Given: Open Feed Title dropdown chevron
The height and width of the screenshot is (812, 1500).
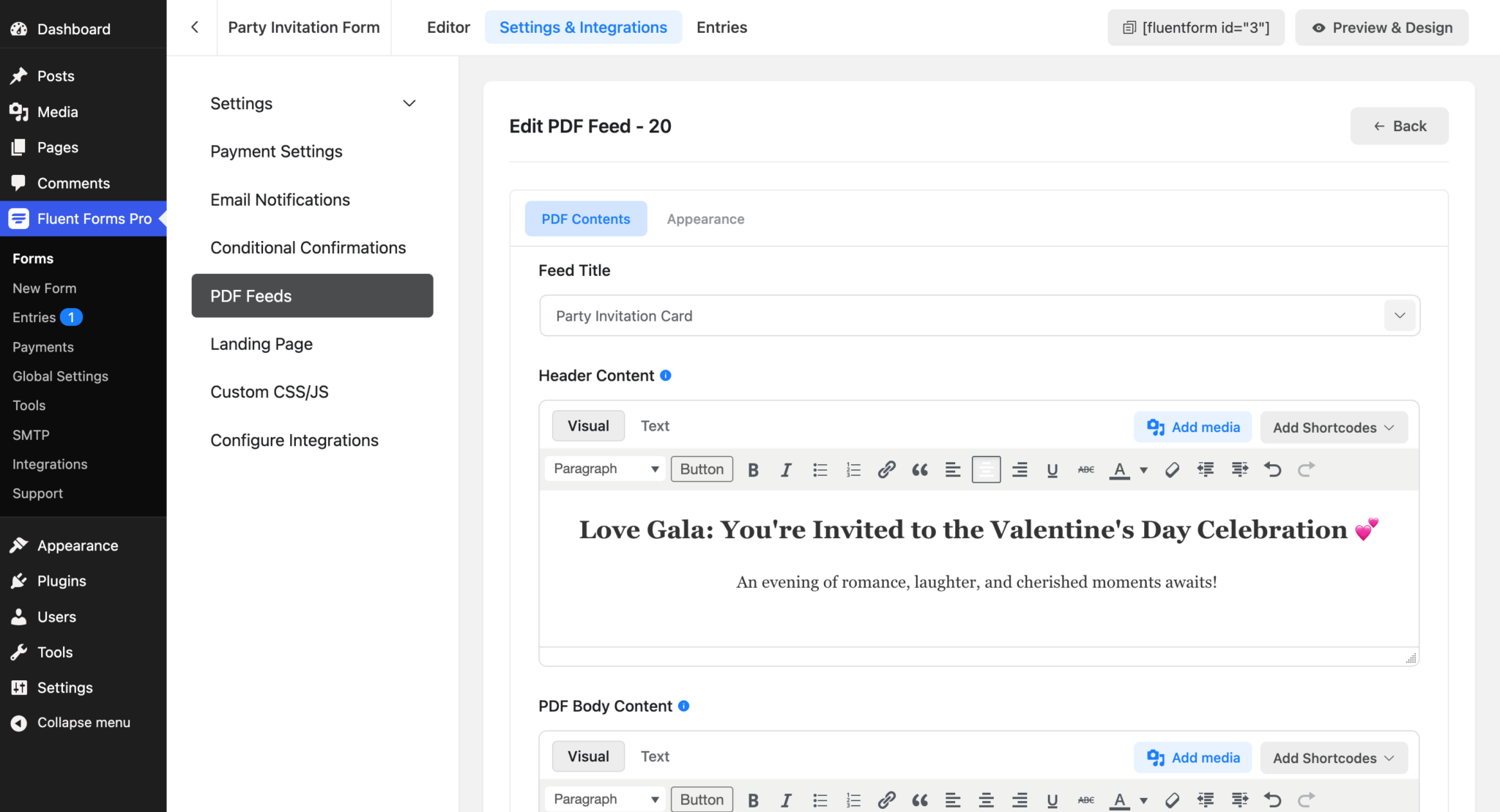Looking at the screenshot, I should (x=1400, y=316).
